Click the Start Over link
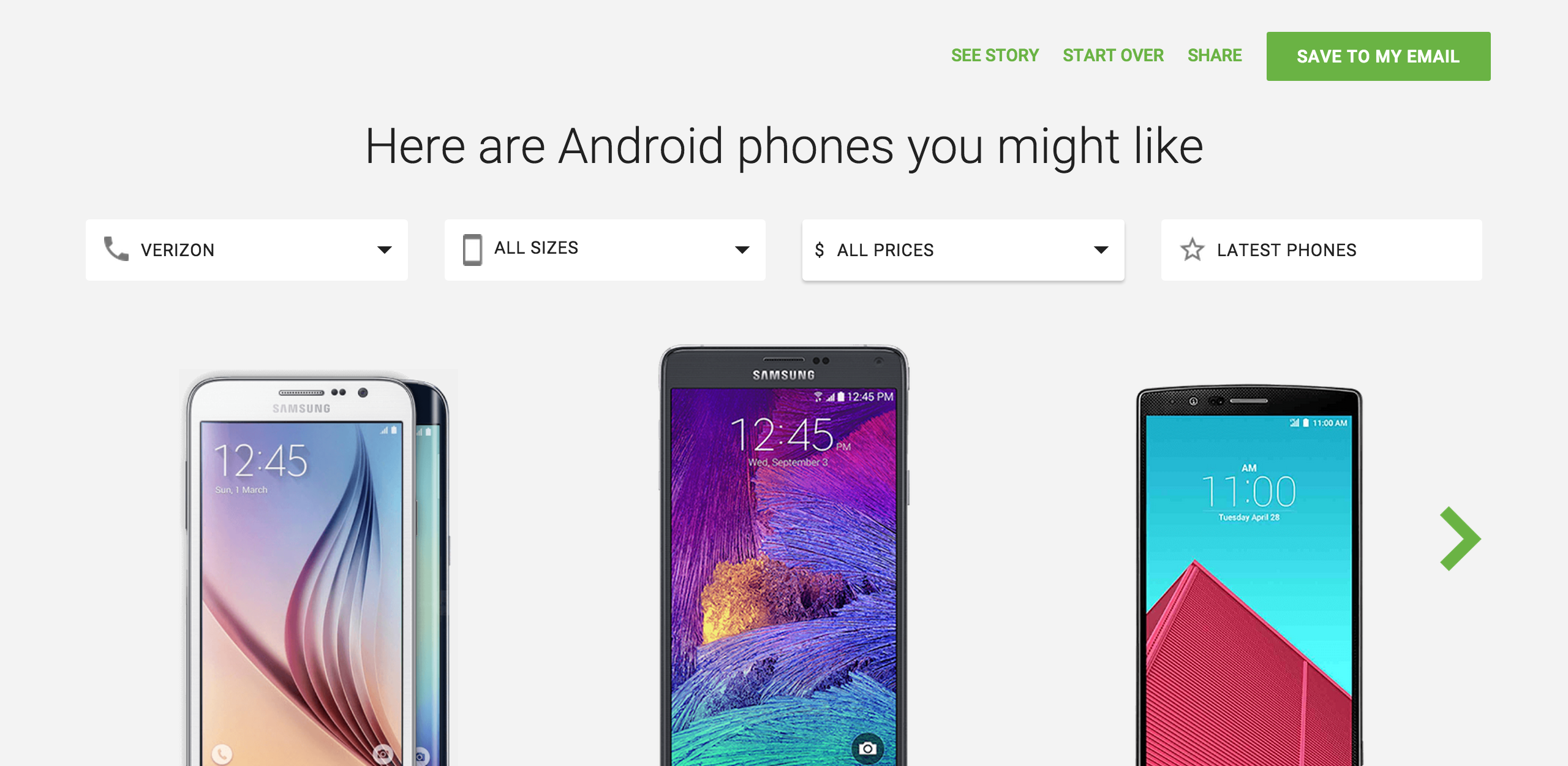Screen dimensions: 1568x766 1113,55
